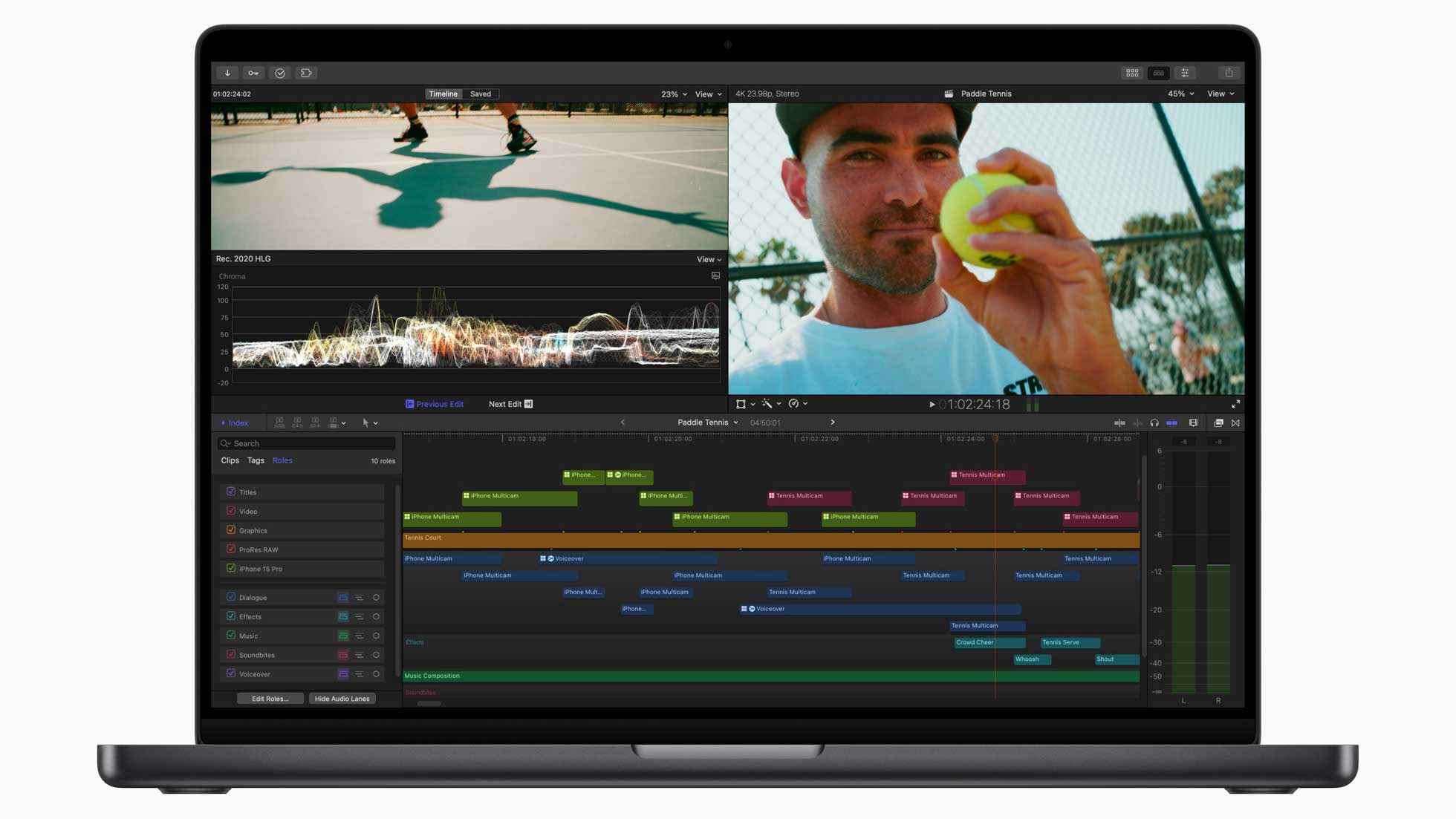The width and height of the screenshot is (1456, 819).
Task: Click the Edit Roles button
Action: [x=270, y=699]
